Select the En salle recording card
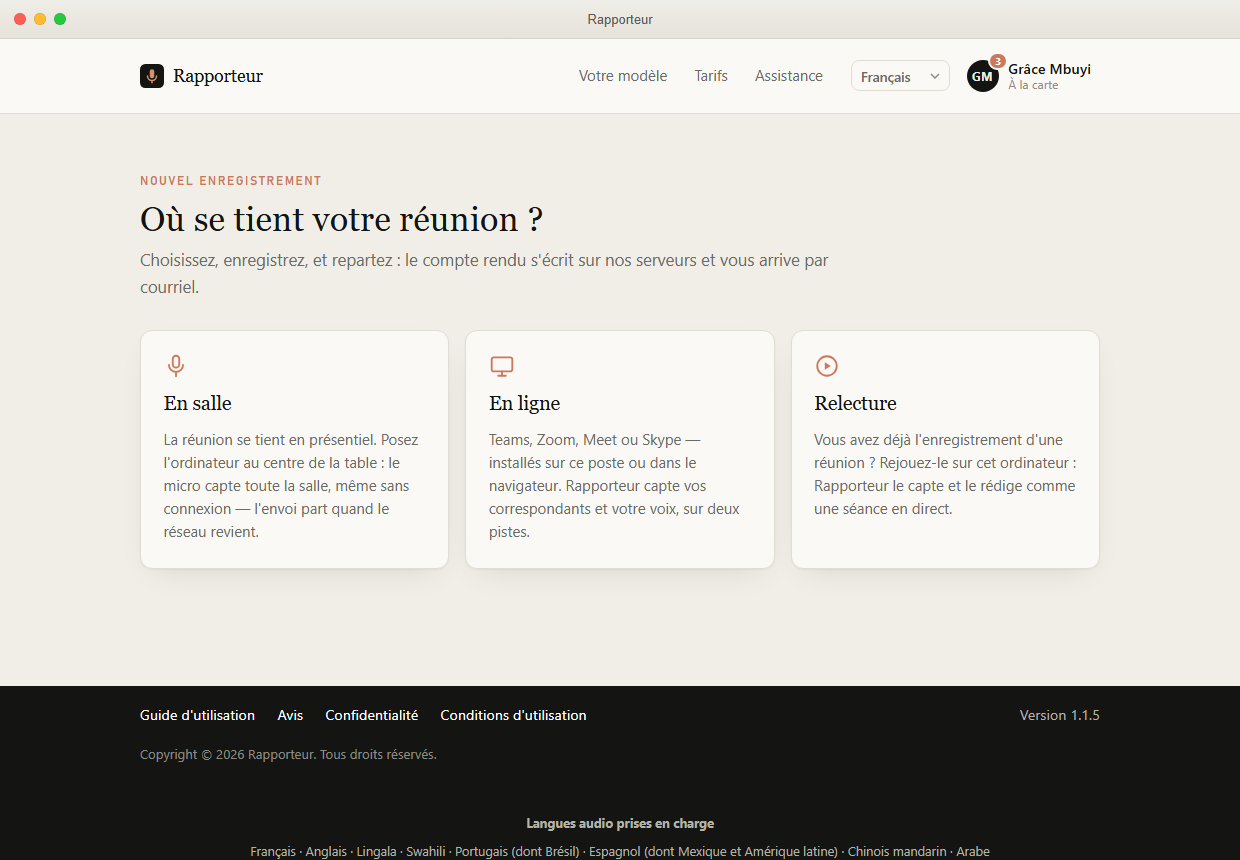The height and width of the screenshot is (860, 1240). point(294,449)
